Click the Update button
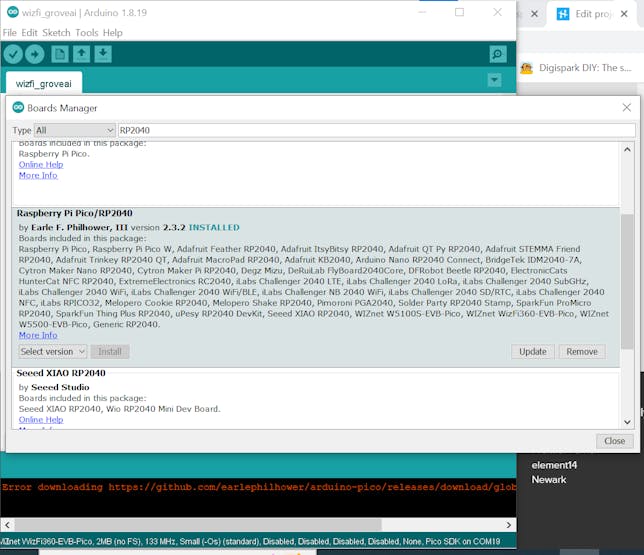 533,352
